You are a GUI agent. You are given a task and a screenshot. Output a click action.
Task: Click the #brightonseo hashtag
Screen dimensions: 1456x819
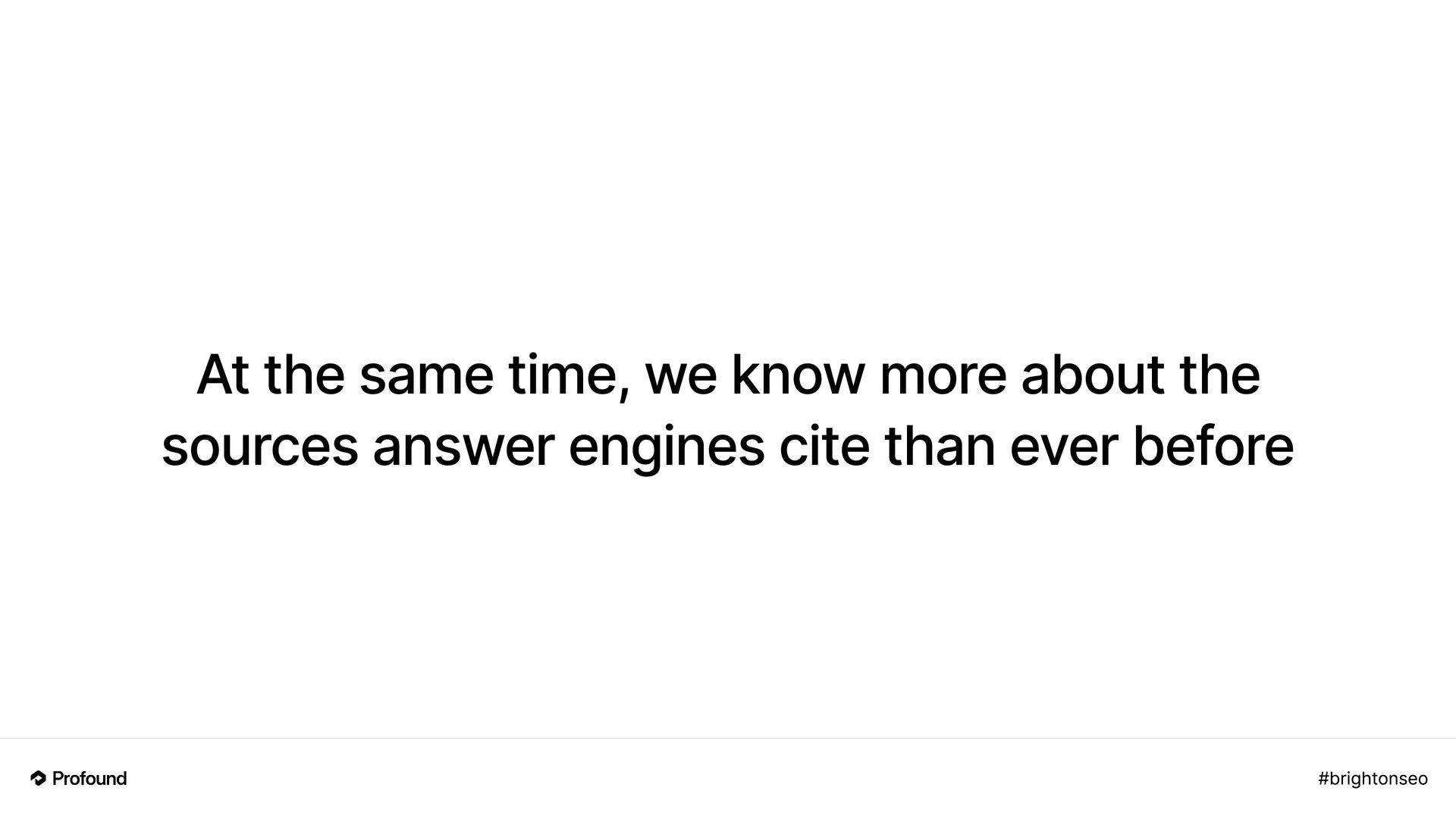point(1373,779)
